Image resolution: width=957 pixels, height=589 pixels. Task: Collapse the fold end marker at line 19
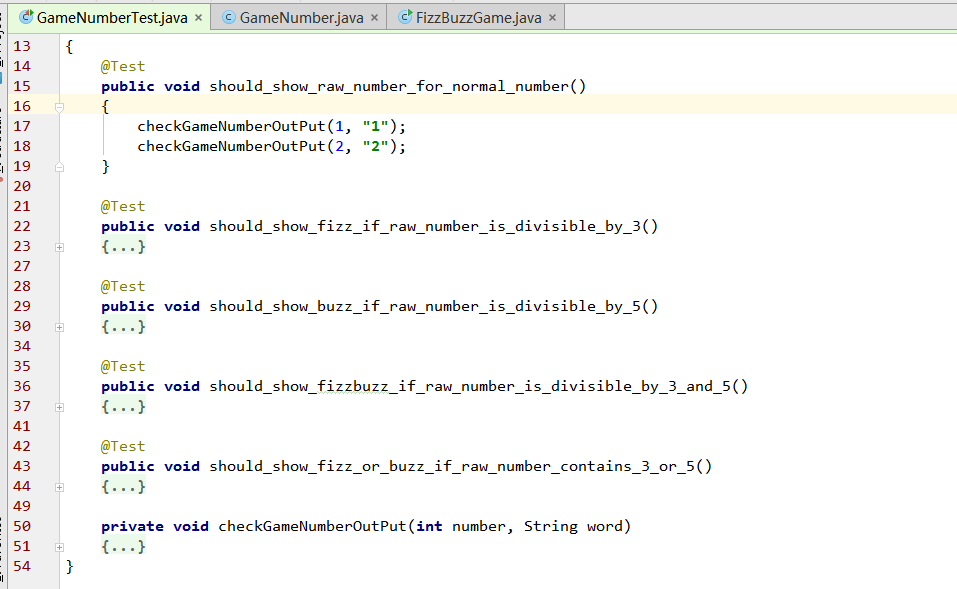point(59,167)
